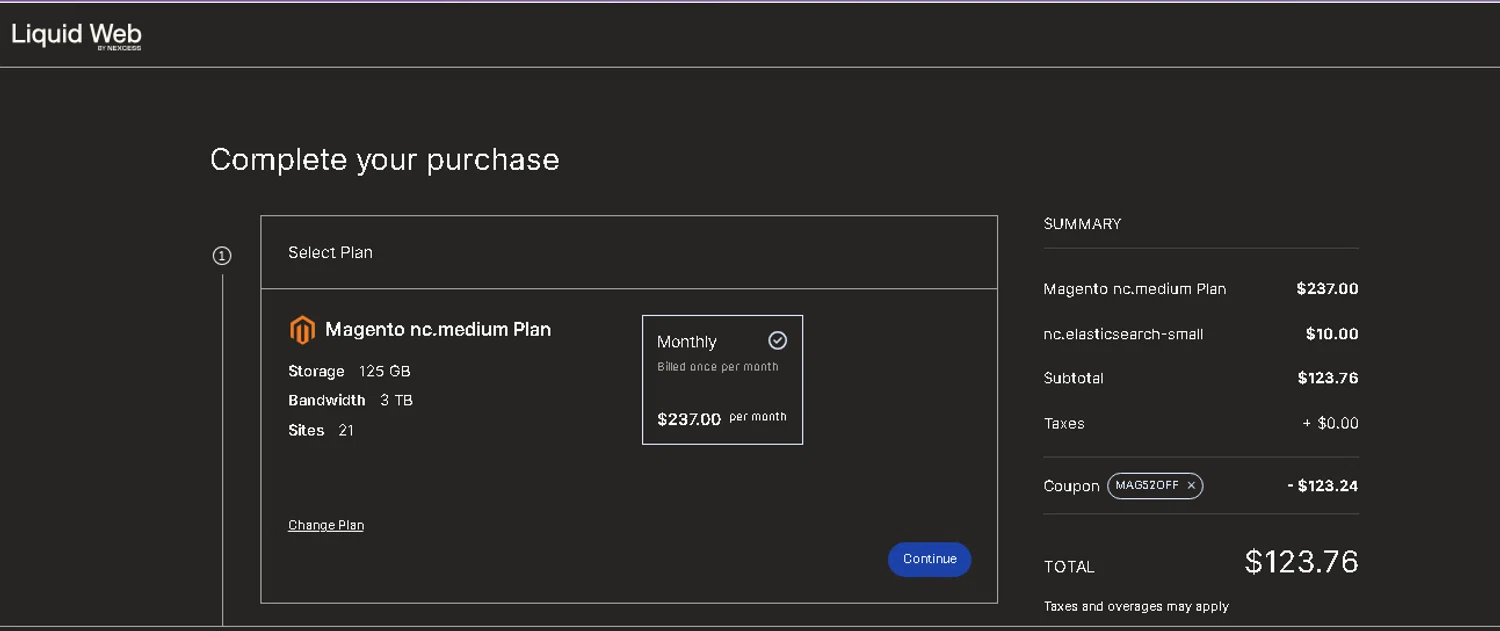Click the Select Plan section header
Viewport: 1500px width, 631px height.
click(629, 252)
